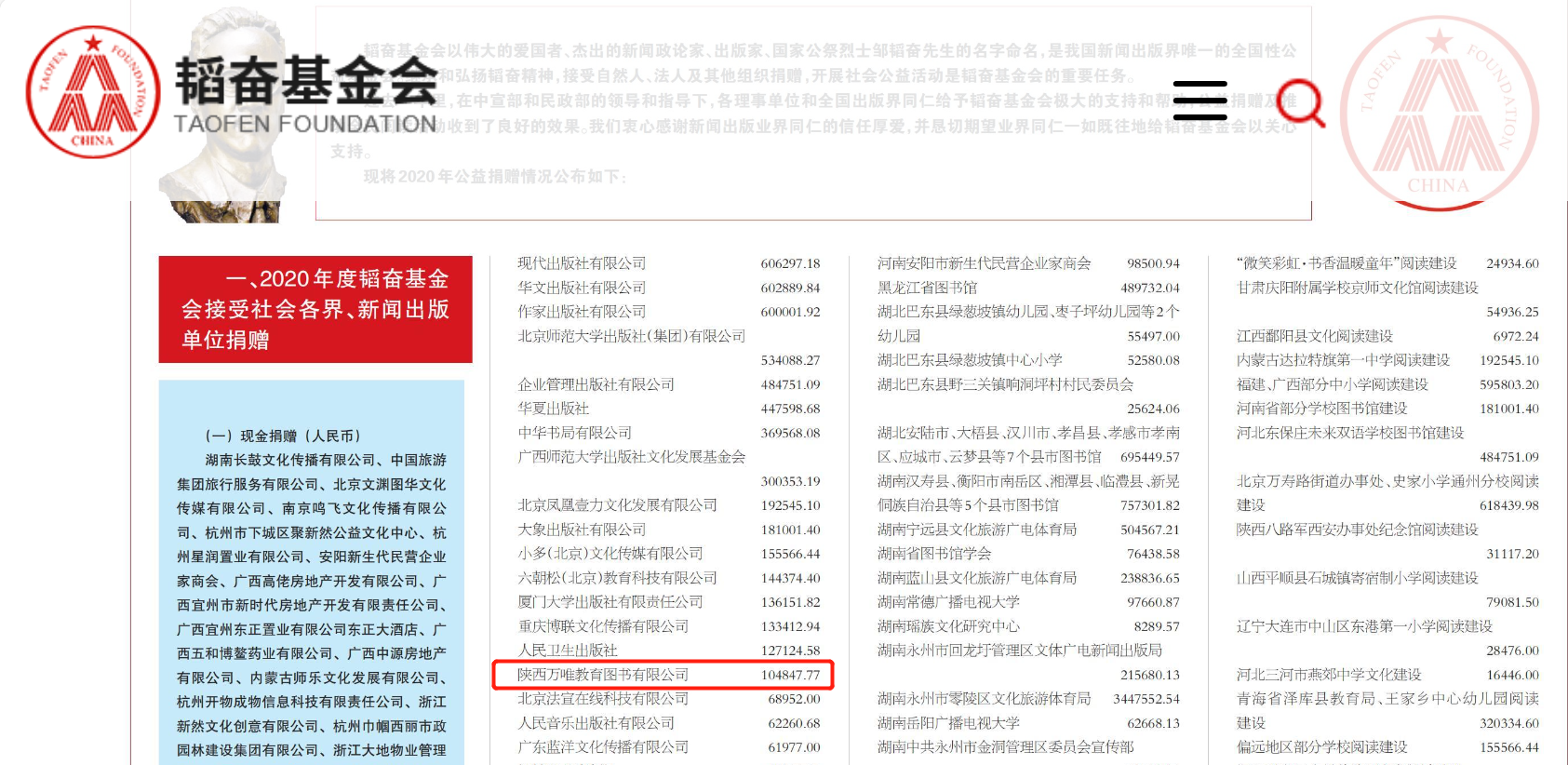Screen dimensions: 1568x765
Task: Select 湖南永州市回龙圩管理区文体广电新闻出版局
Action: [x=1020, y=651]
